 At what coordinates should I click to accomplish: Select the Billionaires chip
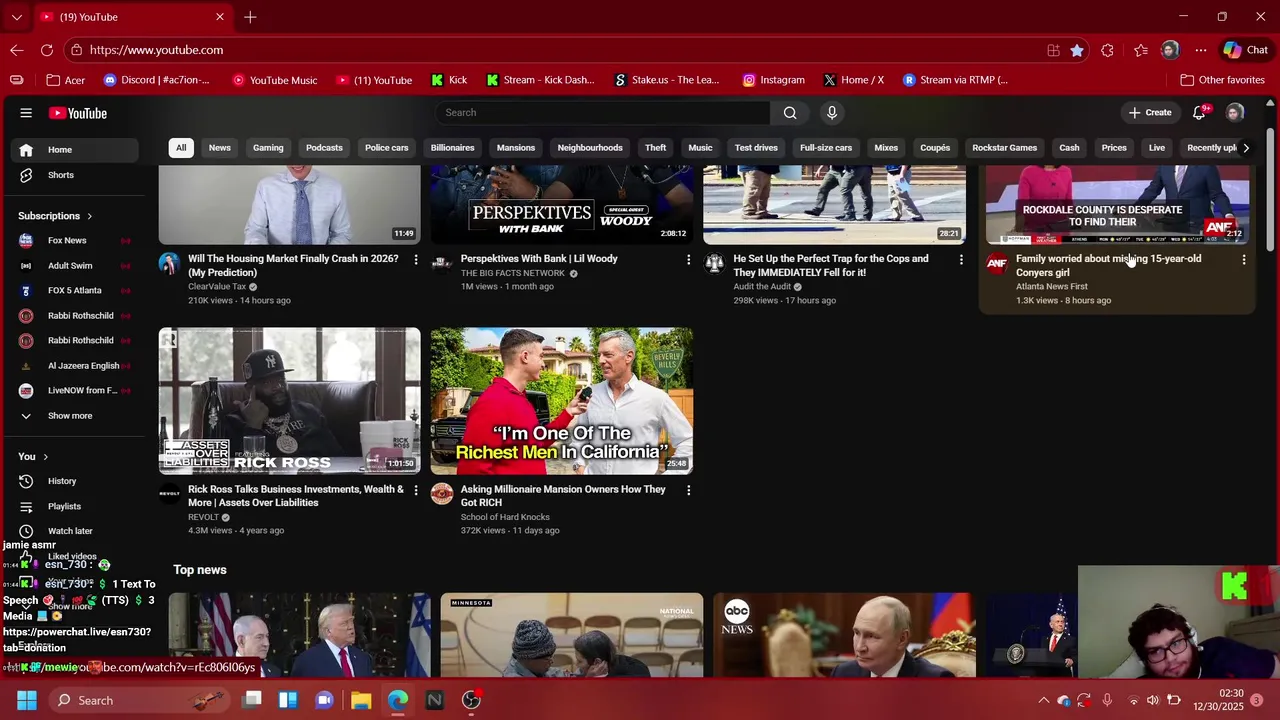tap(453, 148)
